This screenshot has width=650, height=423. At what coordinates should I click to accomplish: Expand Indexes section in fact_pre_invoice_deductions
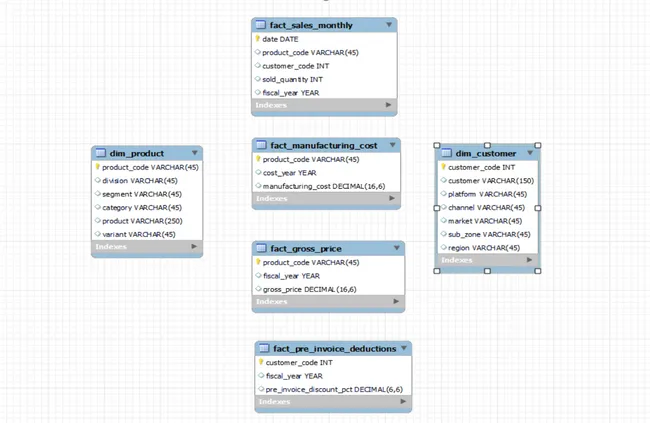[403, 402]
